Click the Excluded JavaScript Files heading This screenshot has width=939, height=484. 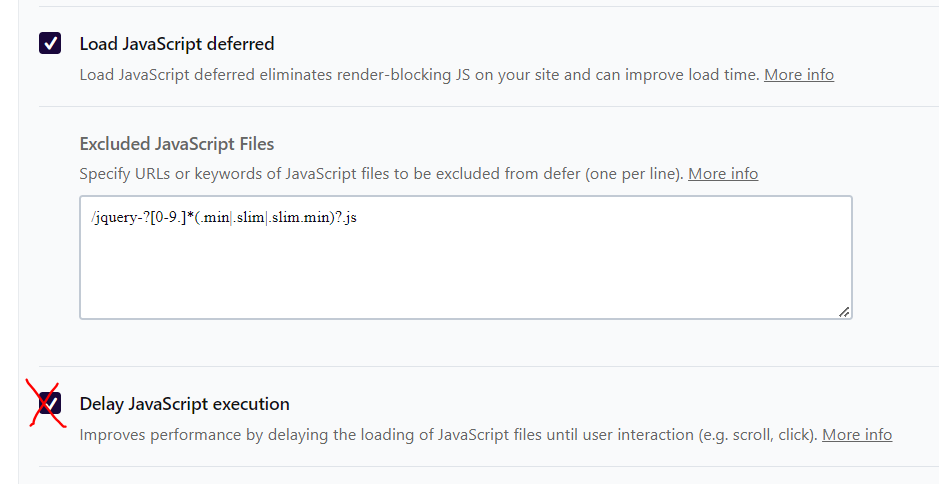tap(176, 144)
